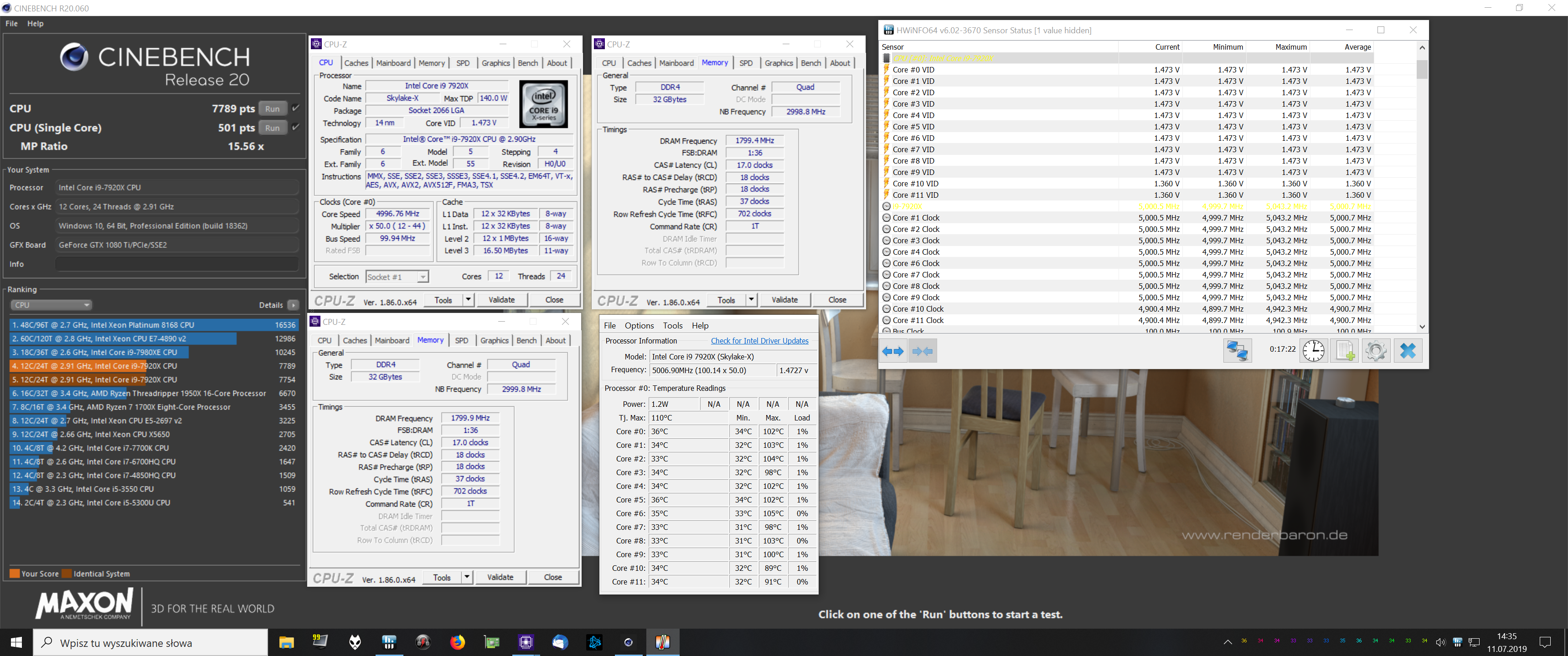Screen dimensions: 1568x656
Task: Open notification center icon
Action: 1544,642
